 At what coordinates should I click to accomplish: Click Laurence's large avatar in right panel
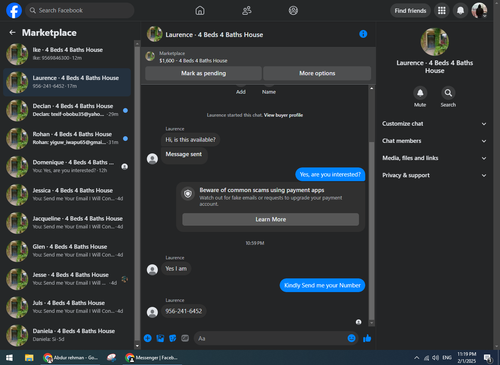coord(435,42)
